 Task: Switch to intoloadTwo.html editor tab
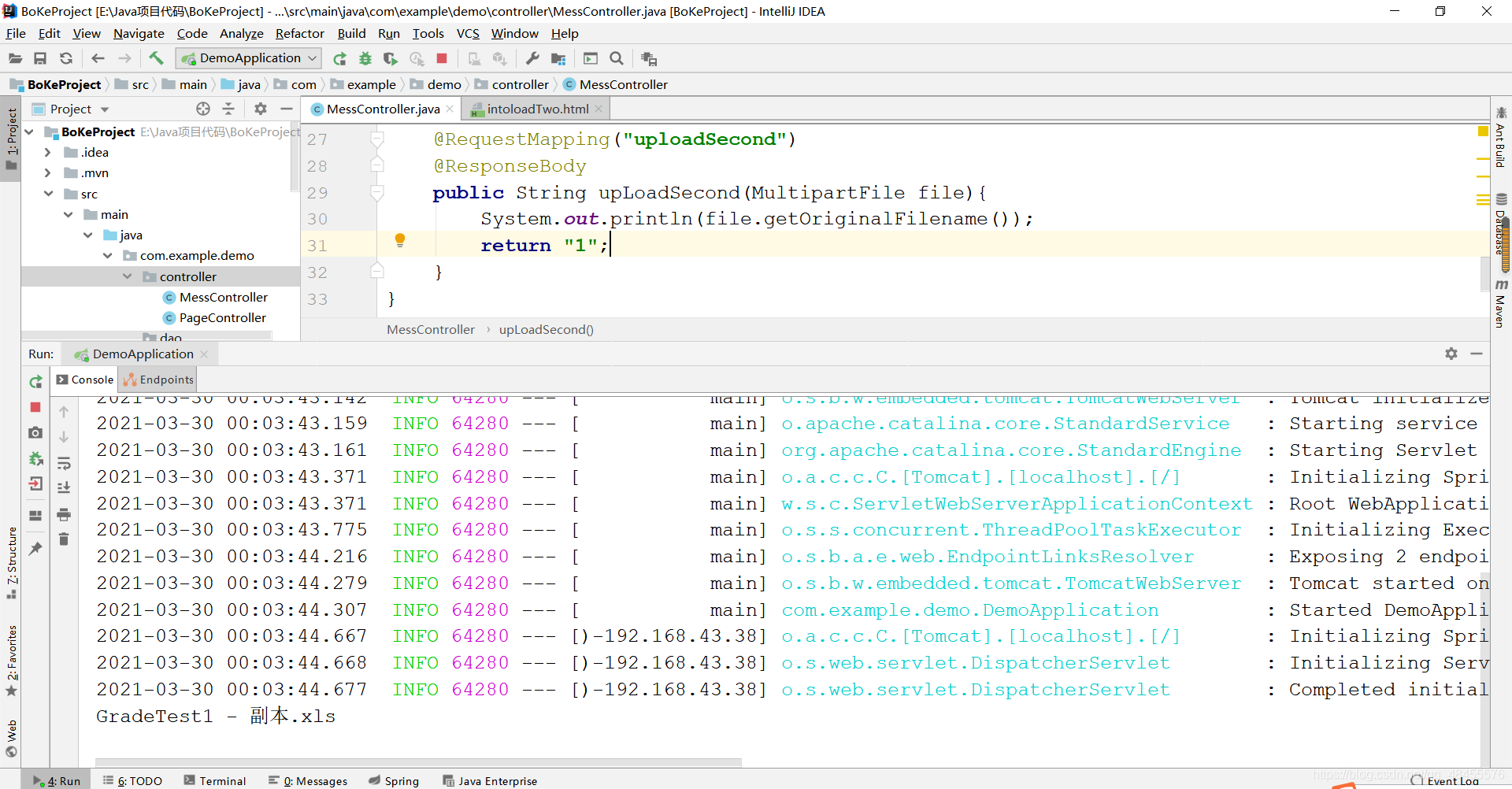(x=537, y=109)
